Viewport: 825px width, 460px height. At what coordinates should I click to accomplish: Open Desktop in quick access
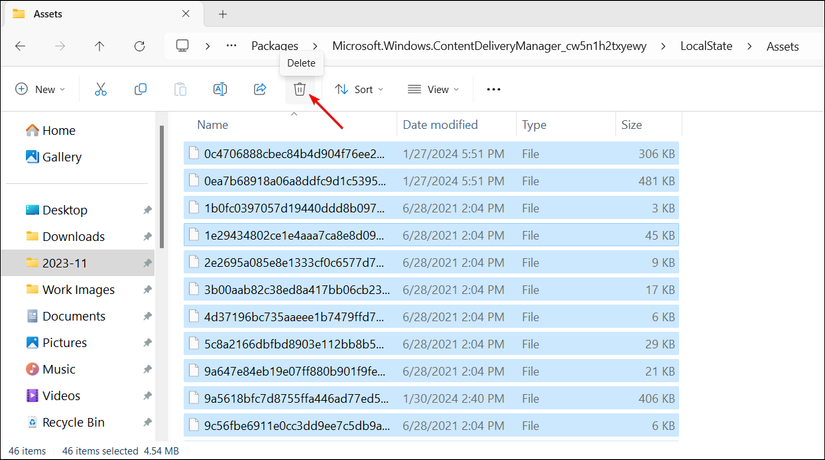tap(65, 210)
